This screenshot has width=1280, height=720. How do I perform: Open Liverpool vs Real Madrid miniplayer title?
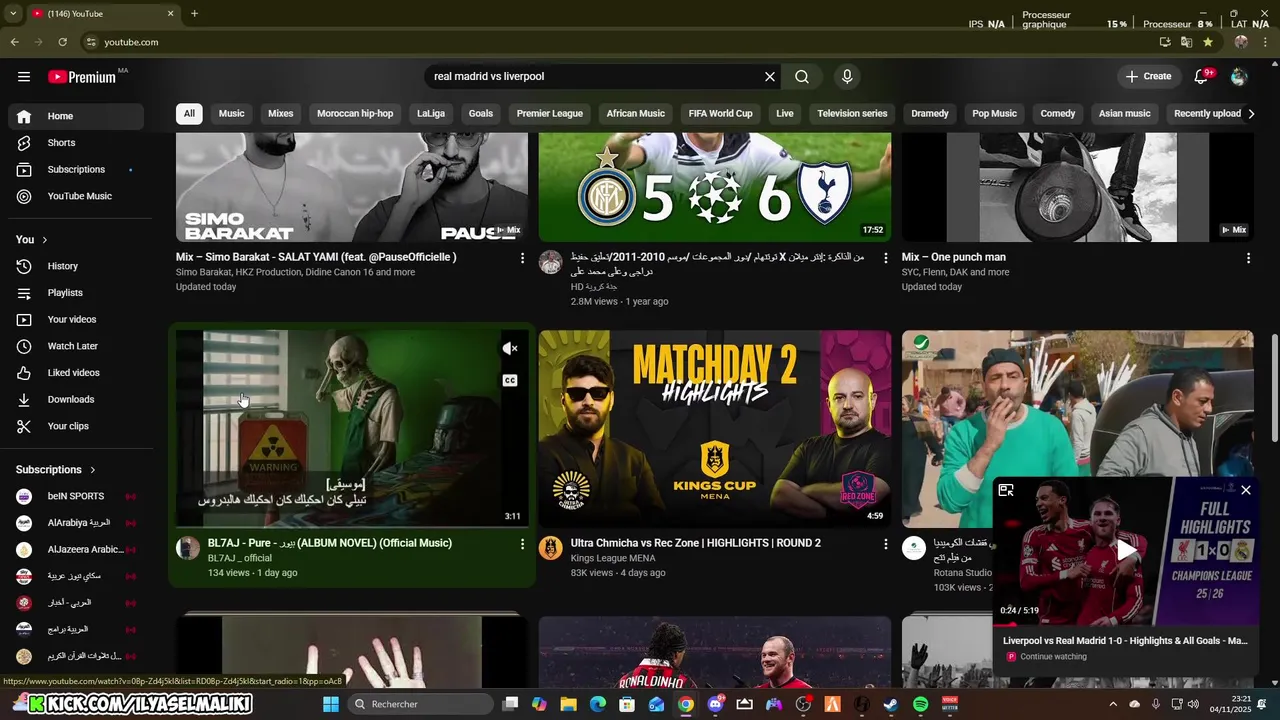[x=1125, y=641]
